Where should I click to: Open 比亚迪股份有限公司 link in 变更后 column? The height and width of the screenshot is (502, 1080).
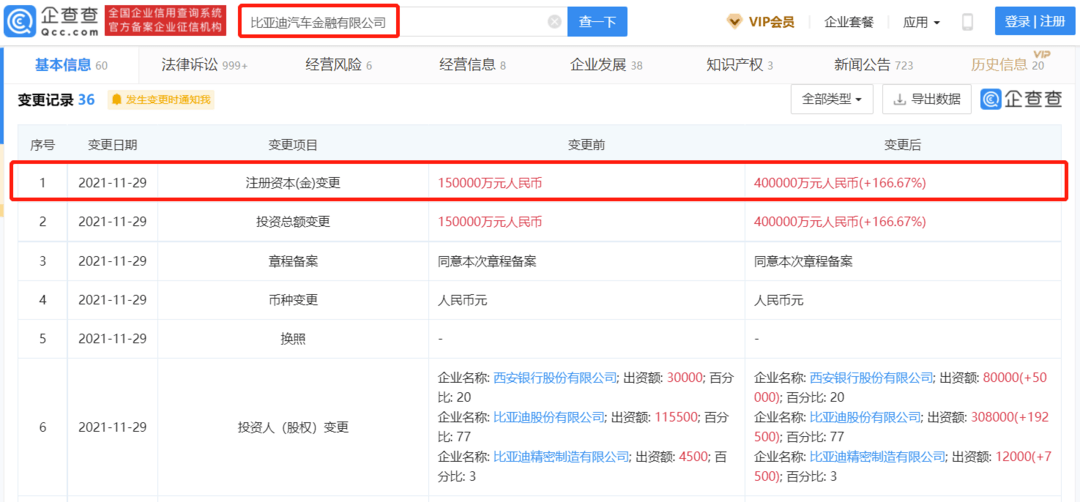(865, 417)
